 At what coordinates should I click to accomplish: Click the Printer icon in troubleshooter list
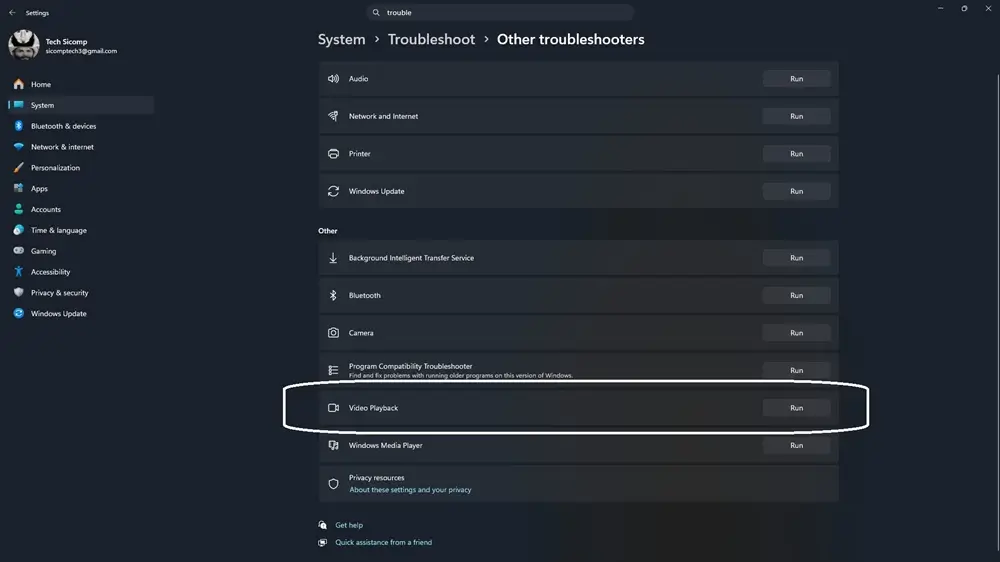pos(333,154)
